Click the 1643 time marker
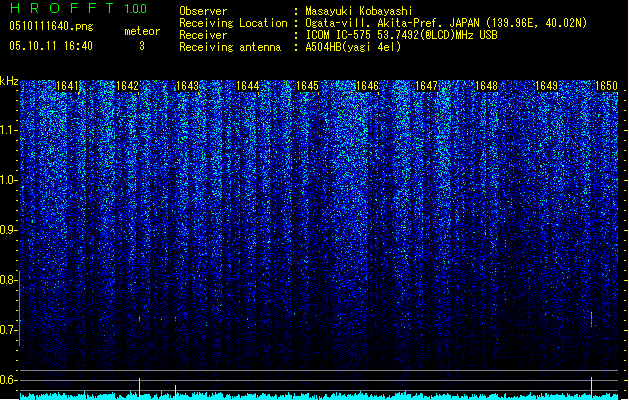The image size is (629, 400). 187,86
